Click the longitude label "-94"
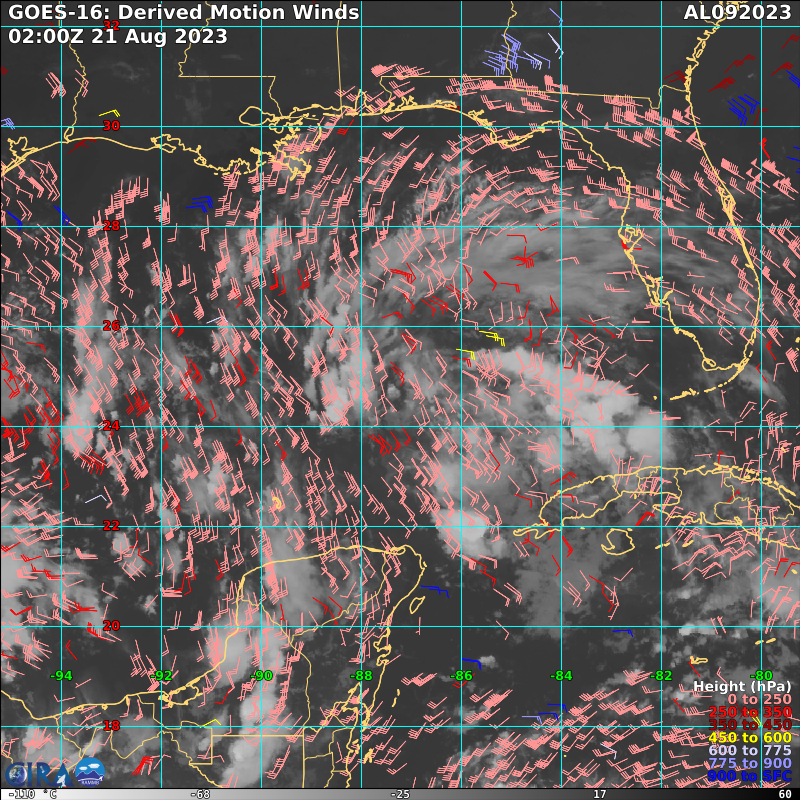 [61, 676]
